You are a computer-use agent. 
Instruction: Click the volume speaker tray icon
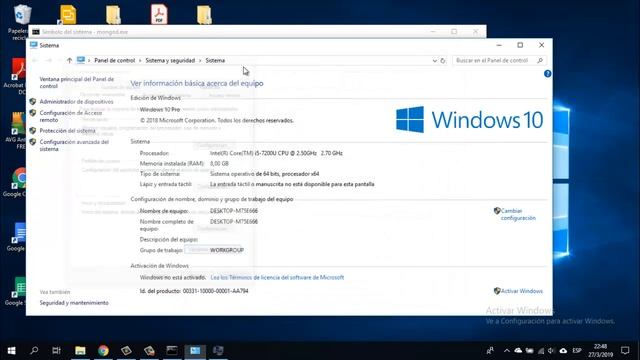point(551,350)
